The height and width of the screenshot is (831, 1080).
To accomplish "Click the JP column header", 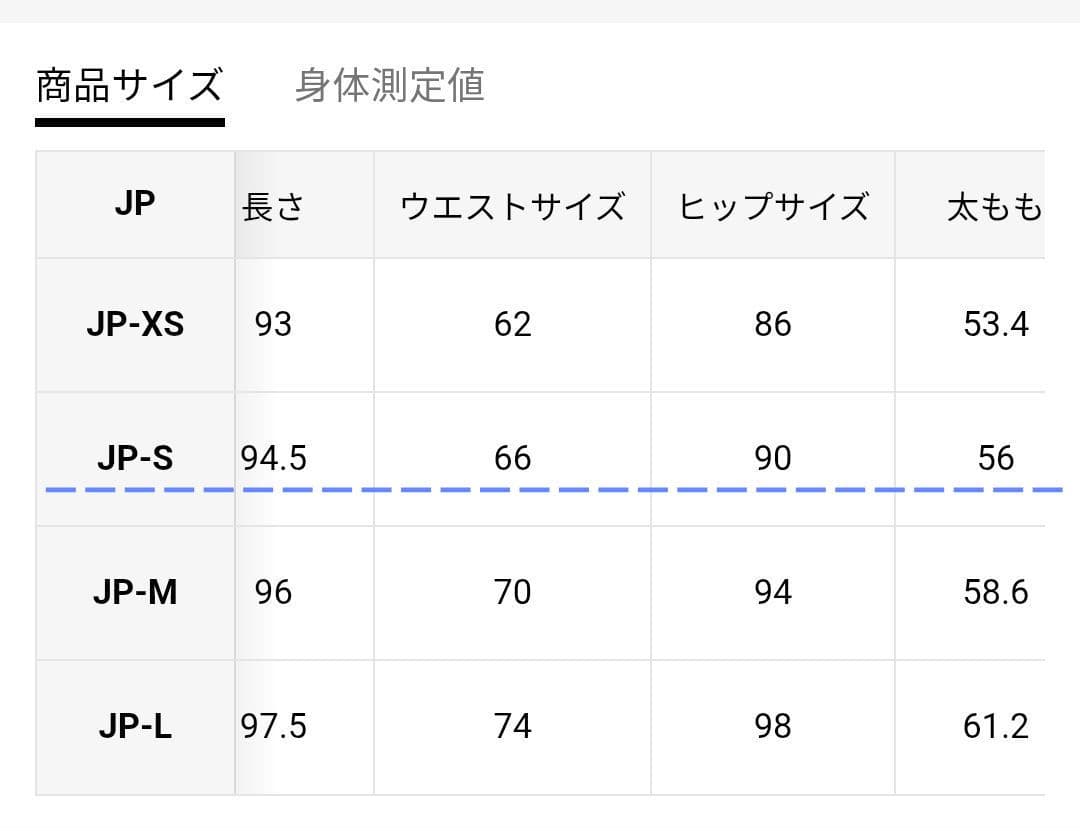I will pyautogui.click(x=135, y=204).
